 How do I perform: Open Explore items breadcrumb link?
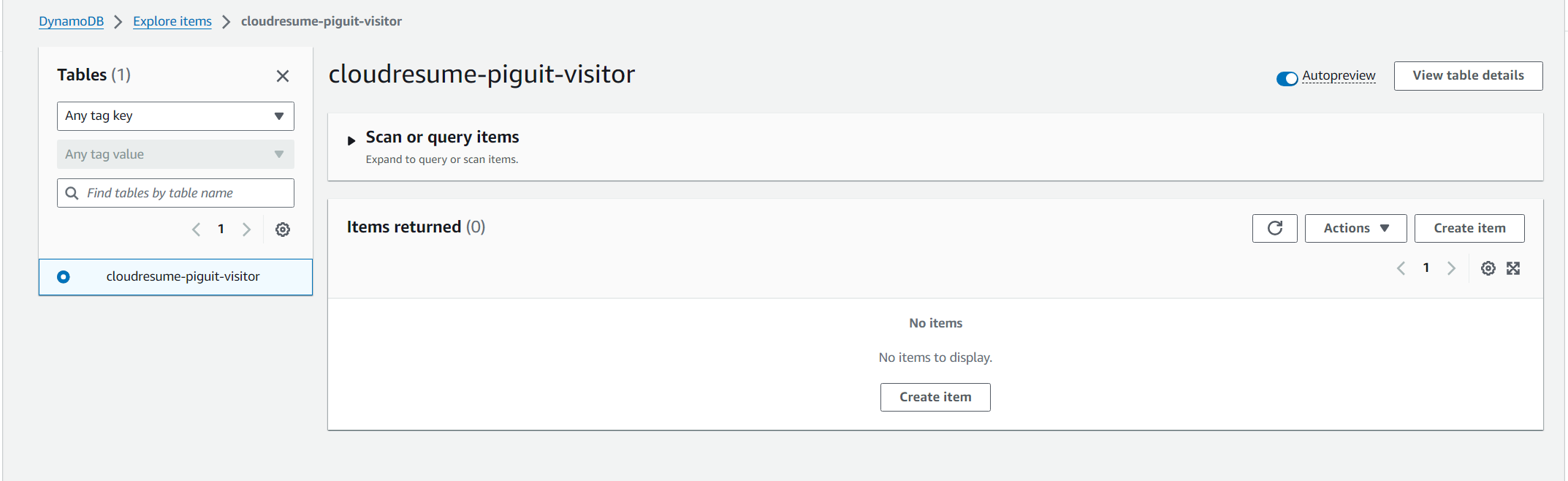[172, 21]
